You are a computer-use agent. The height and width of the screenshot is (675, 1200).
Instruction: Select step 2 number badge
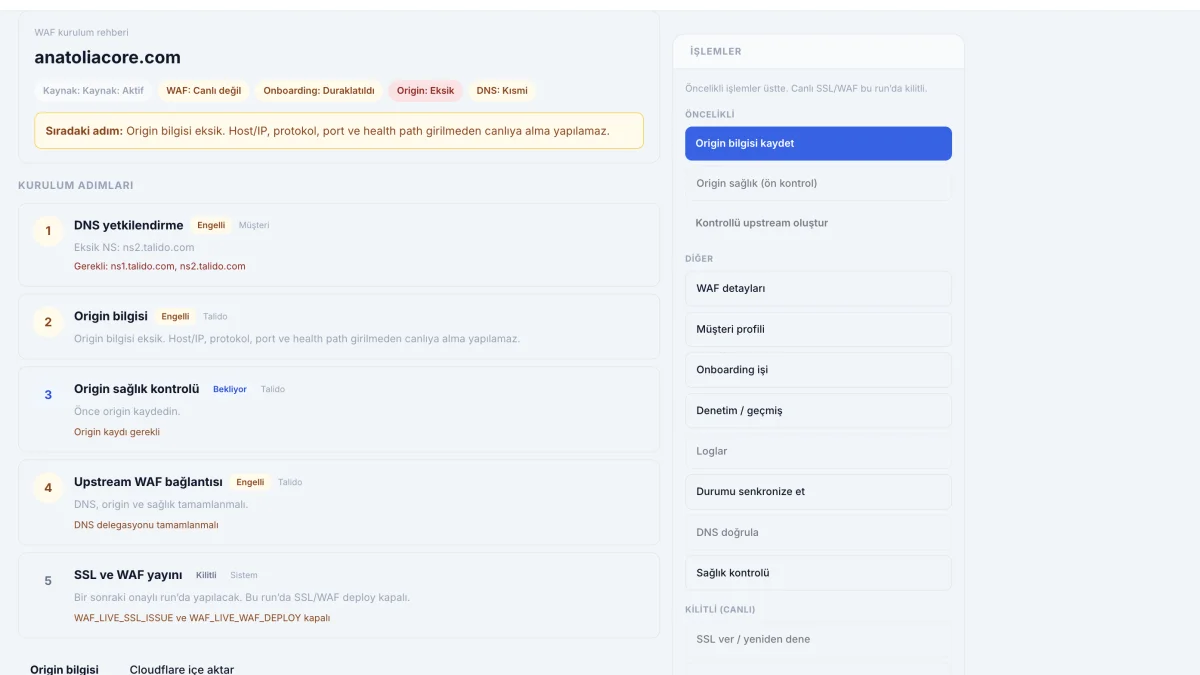48,322
